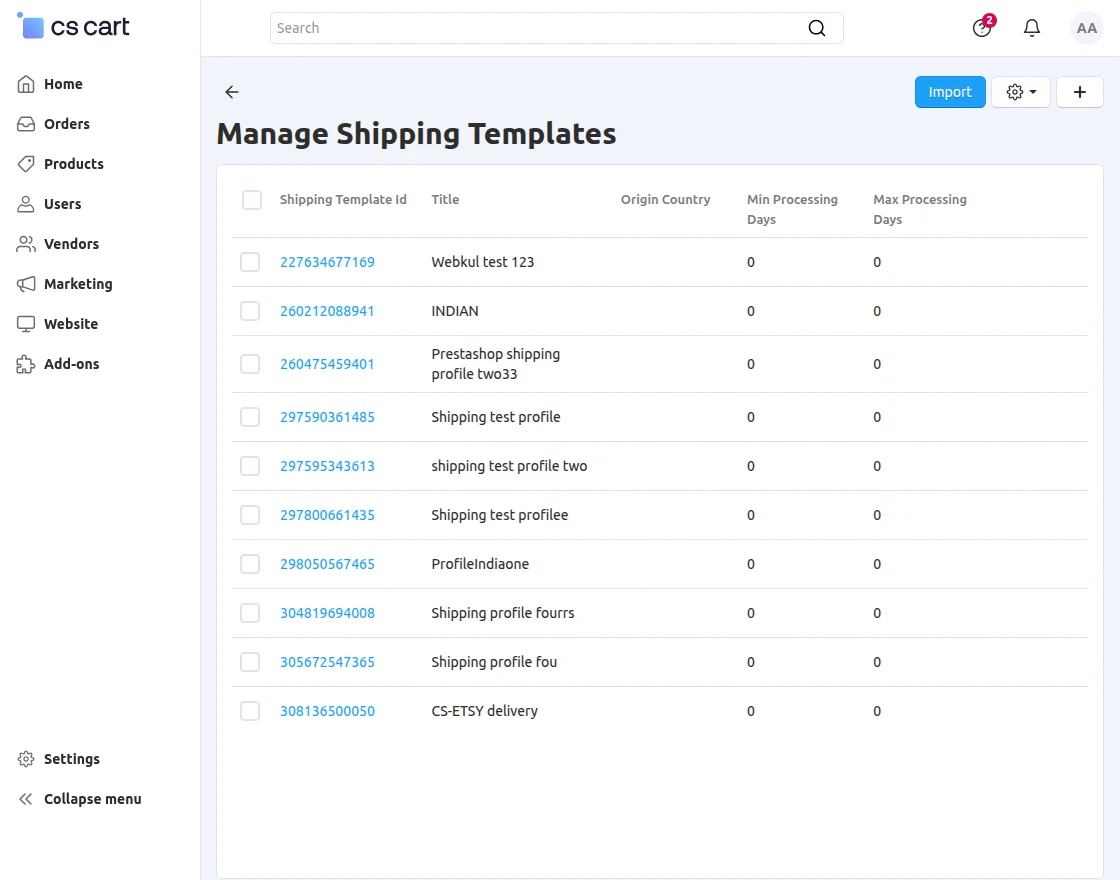
Task: Click the Orders inbox icon
Action: (x=26, y=124)
